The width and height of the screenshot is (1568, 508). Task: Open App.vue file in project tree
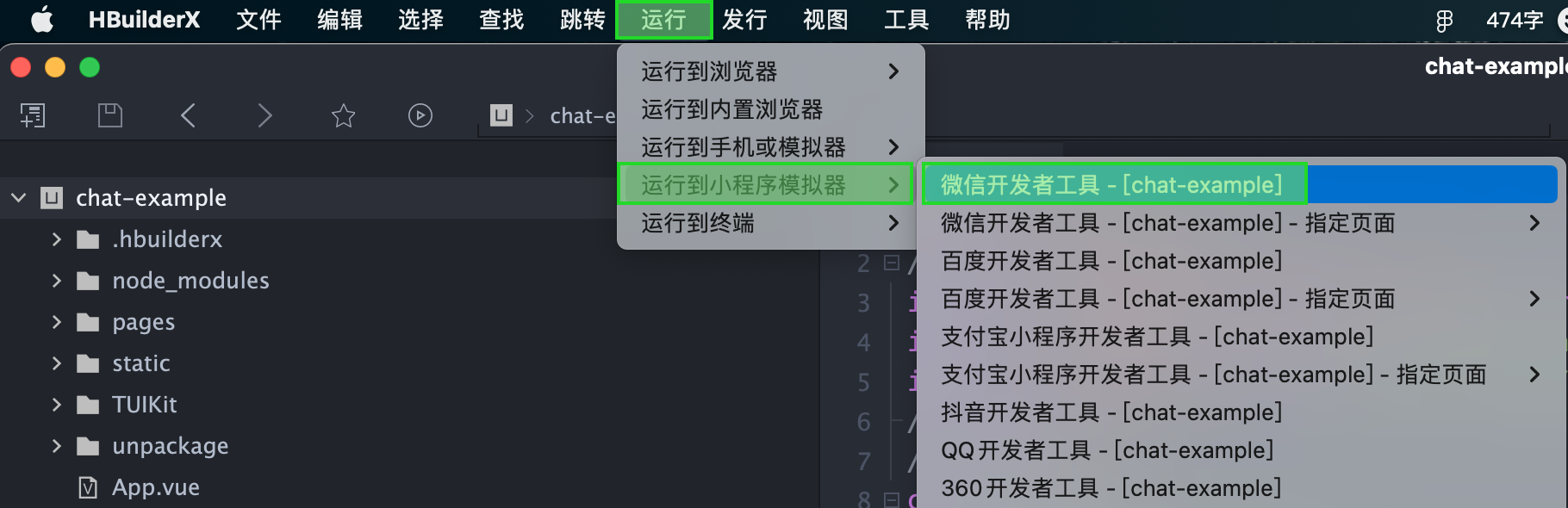coord(155,487)
